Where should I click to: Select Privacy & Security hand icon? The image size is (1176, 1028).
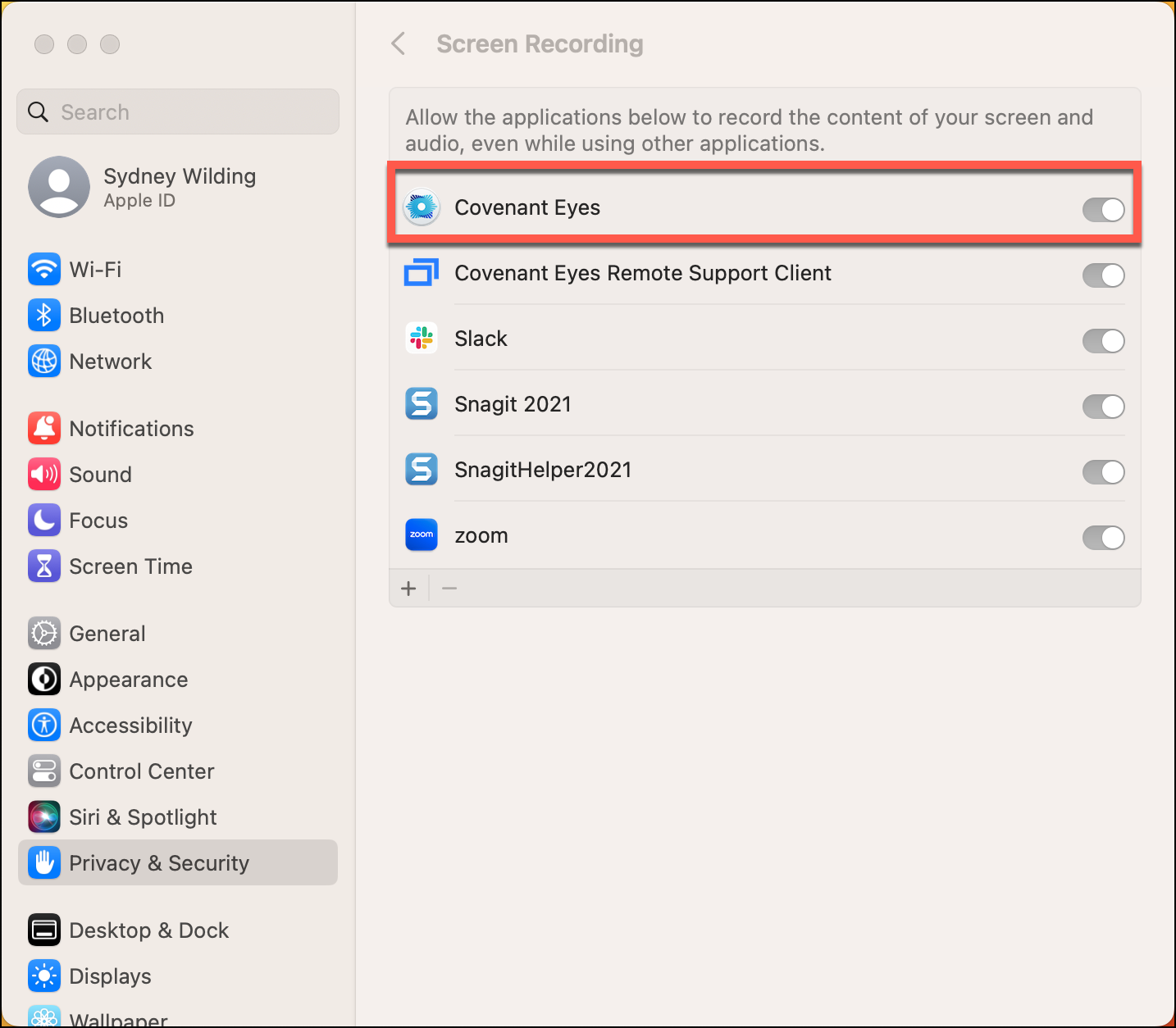pos(44,862)
